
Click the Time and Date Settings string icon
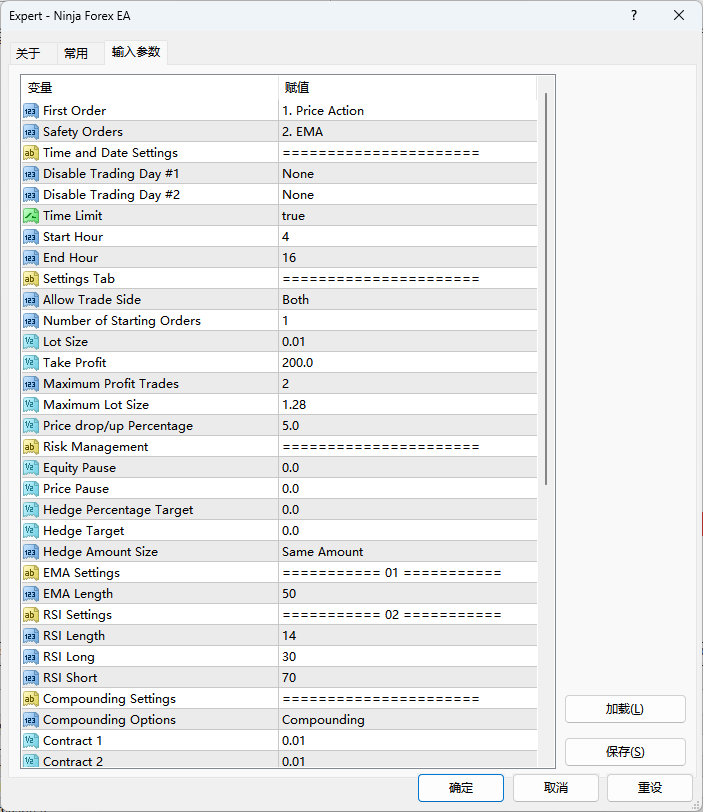coord(31,153)
